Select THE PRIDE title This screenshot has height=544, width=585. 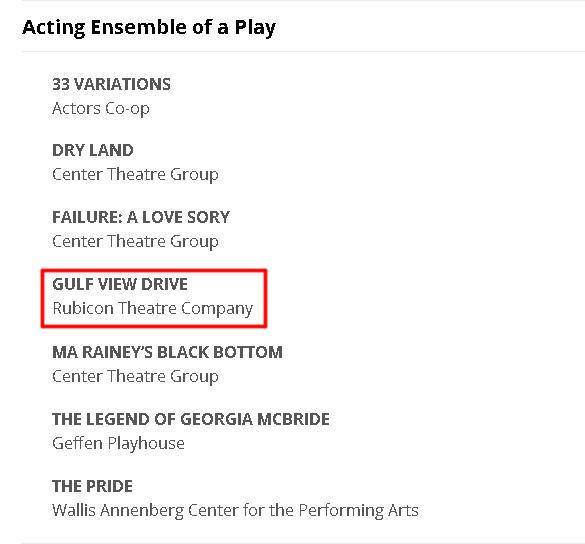tap(92, 486)
